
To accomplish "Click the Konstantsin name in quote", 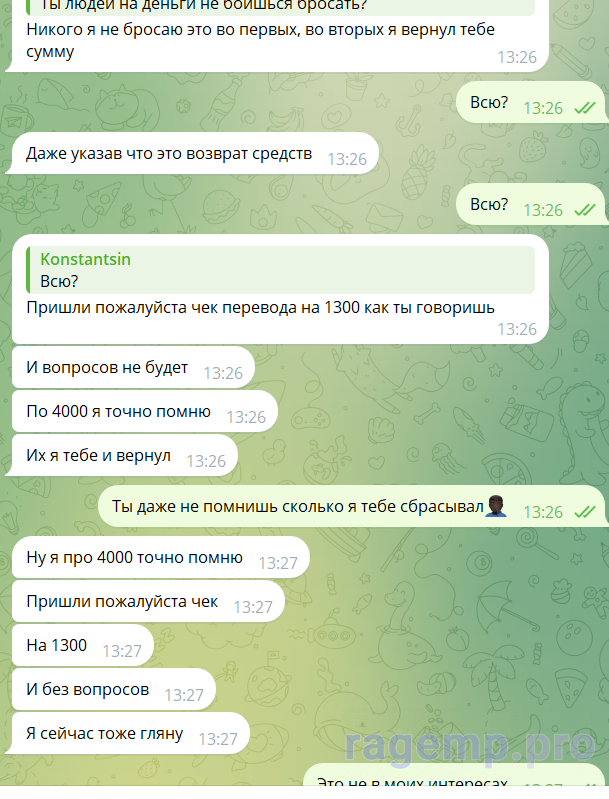I will click(x=86, y=259).
